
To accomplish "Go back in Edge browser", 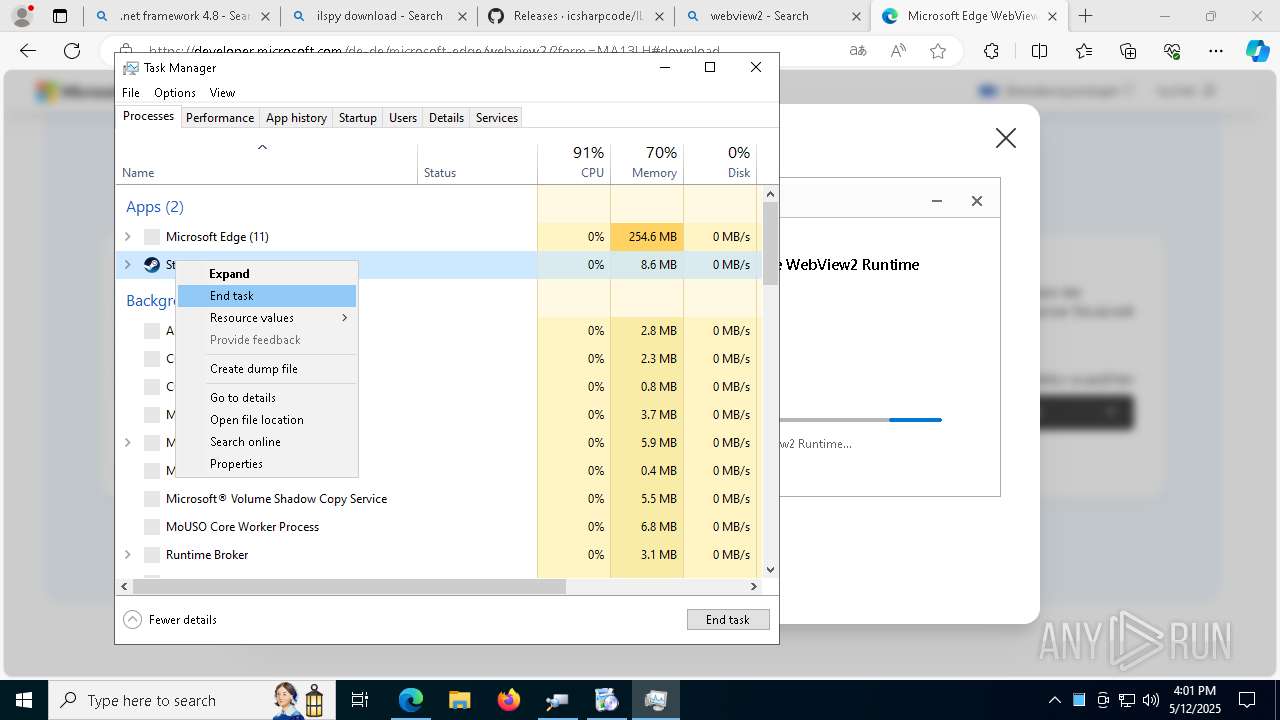I will coord(28,51).
